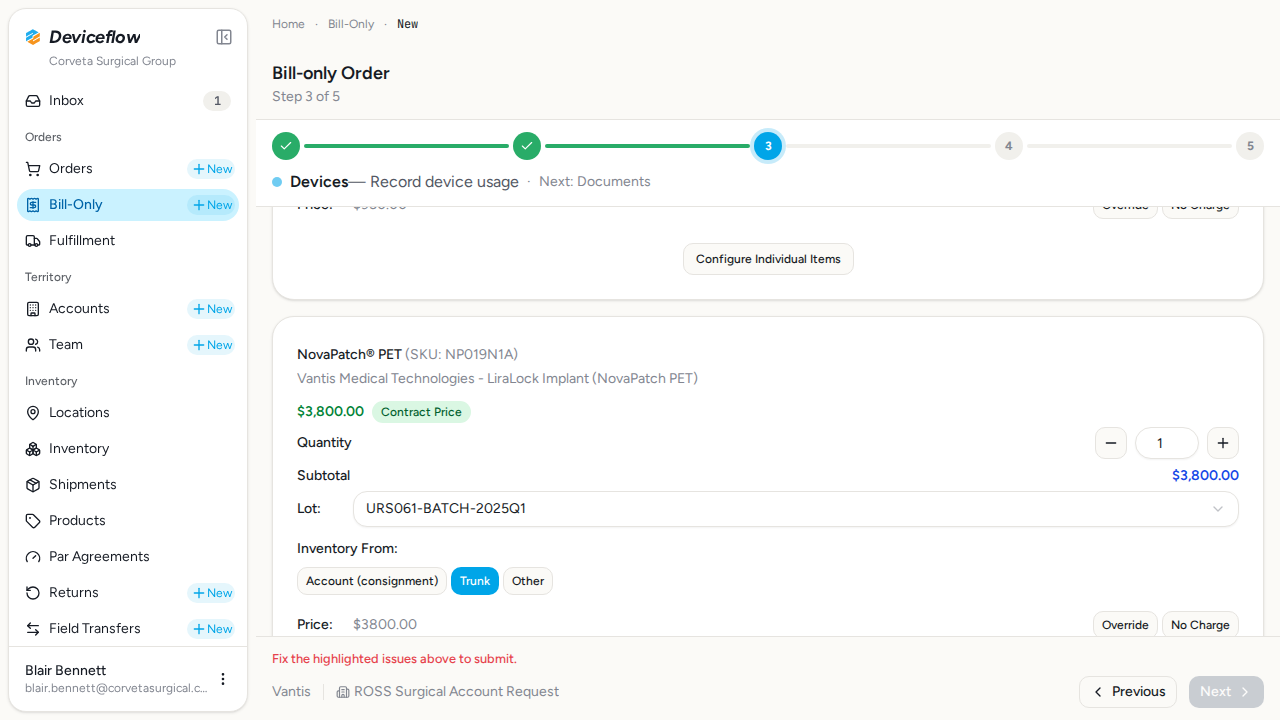The width and height of the screenshot is (1280, 720).
Task: Toggle Override for NovaPatch PET price
Action: click(1125, 625)
